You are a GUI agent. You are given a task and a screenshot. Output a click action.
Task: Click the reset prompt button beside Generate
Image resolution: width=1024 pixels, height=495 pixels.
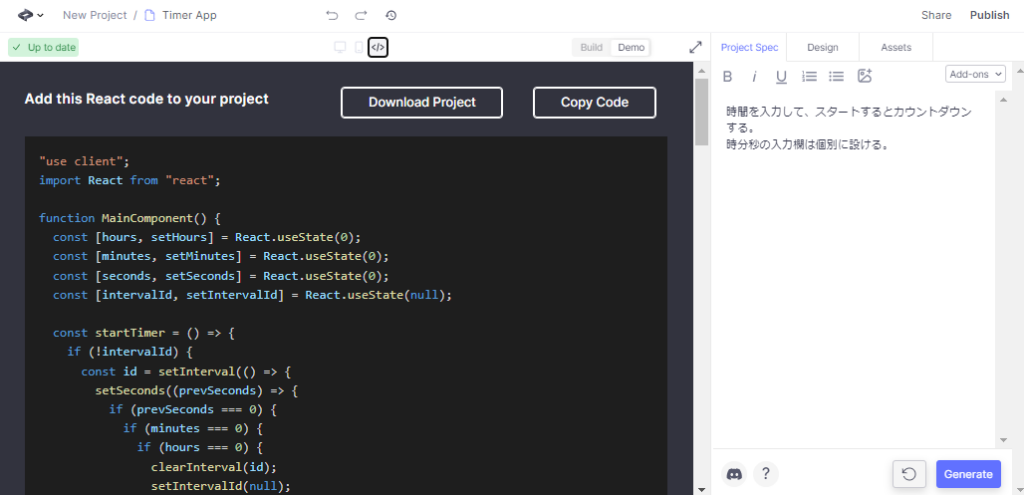[909, 474]
